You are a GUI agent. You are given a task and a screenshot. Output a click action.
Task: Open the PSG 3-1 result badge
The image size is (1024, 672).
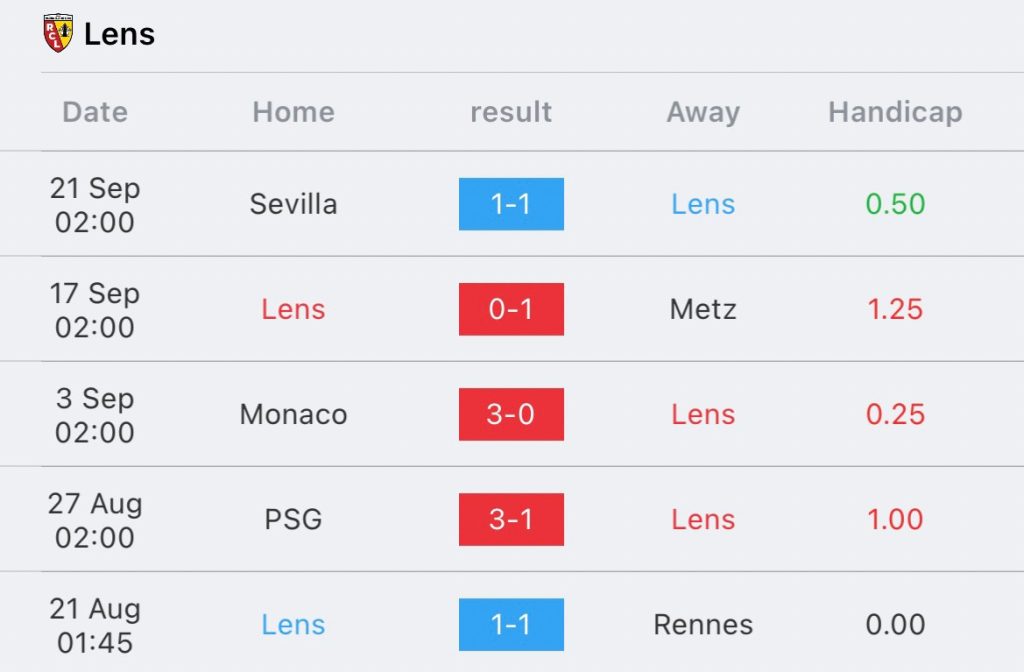511,519
